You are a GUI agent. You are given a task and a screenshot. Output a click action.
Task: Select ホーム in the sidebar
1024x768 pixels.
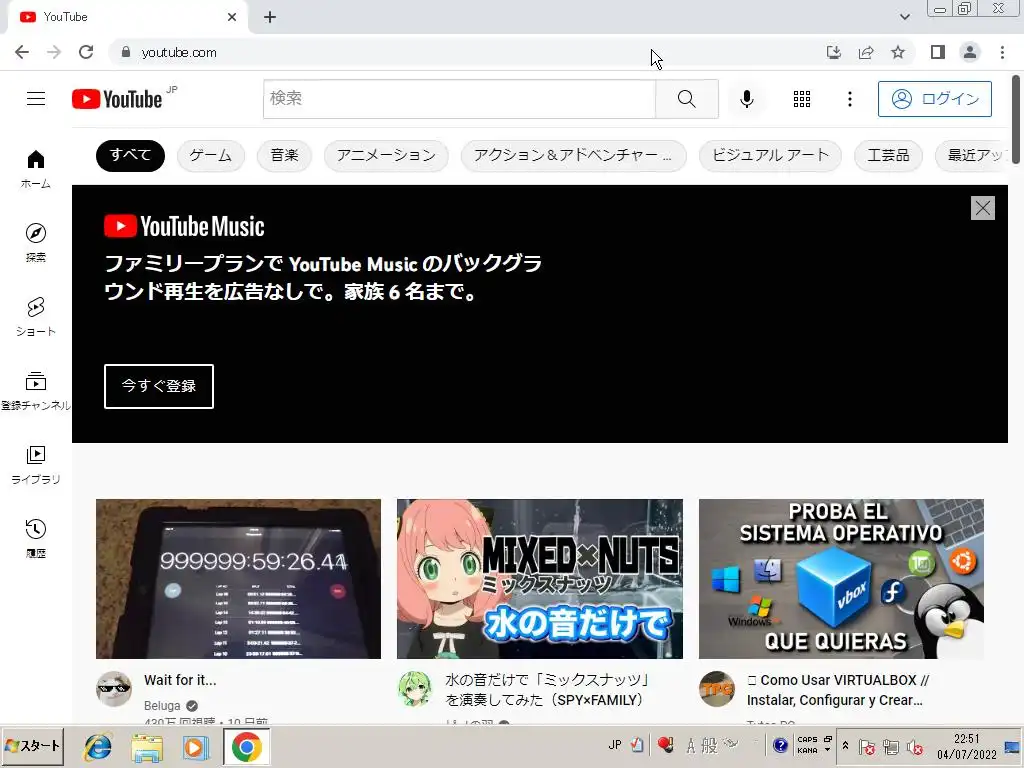pos(36,169)
